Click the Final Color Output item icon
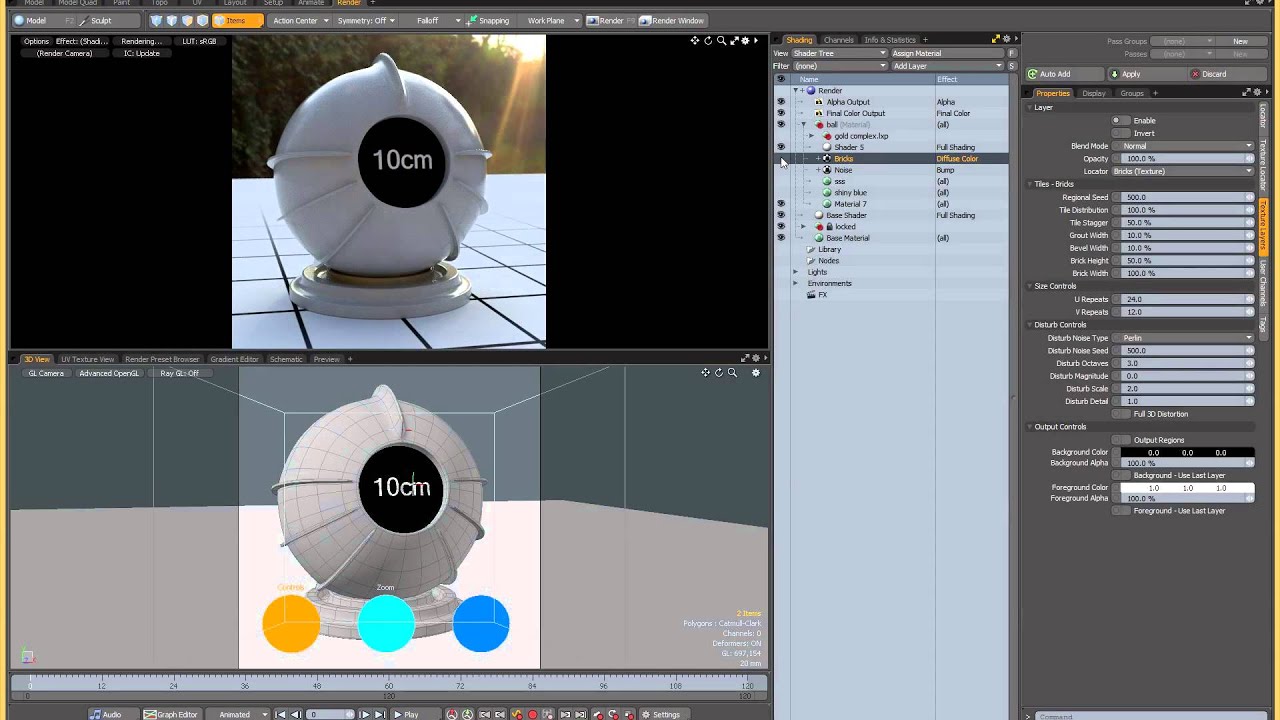Screen dimensions: 1280x720 pyautogui.click(x=819, y=113)
